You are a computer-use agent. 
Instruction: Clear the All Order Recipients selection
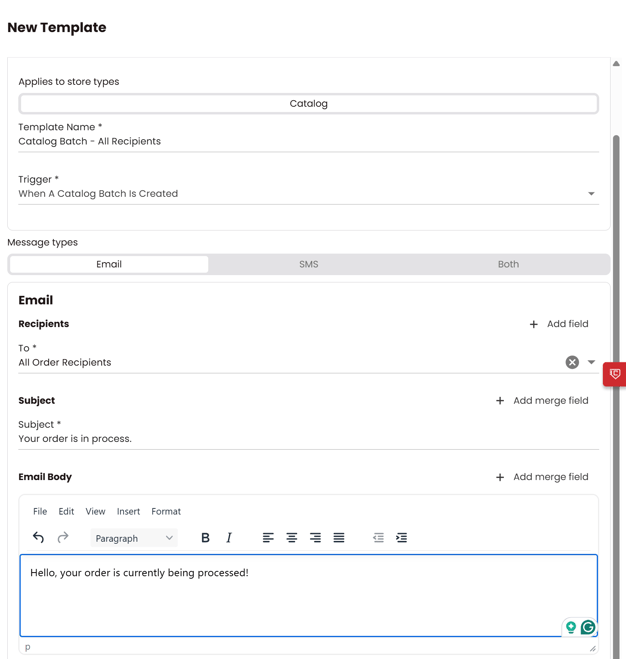tap(572, 362)
